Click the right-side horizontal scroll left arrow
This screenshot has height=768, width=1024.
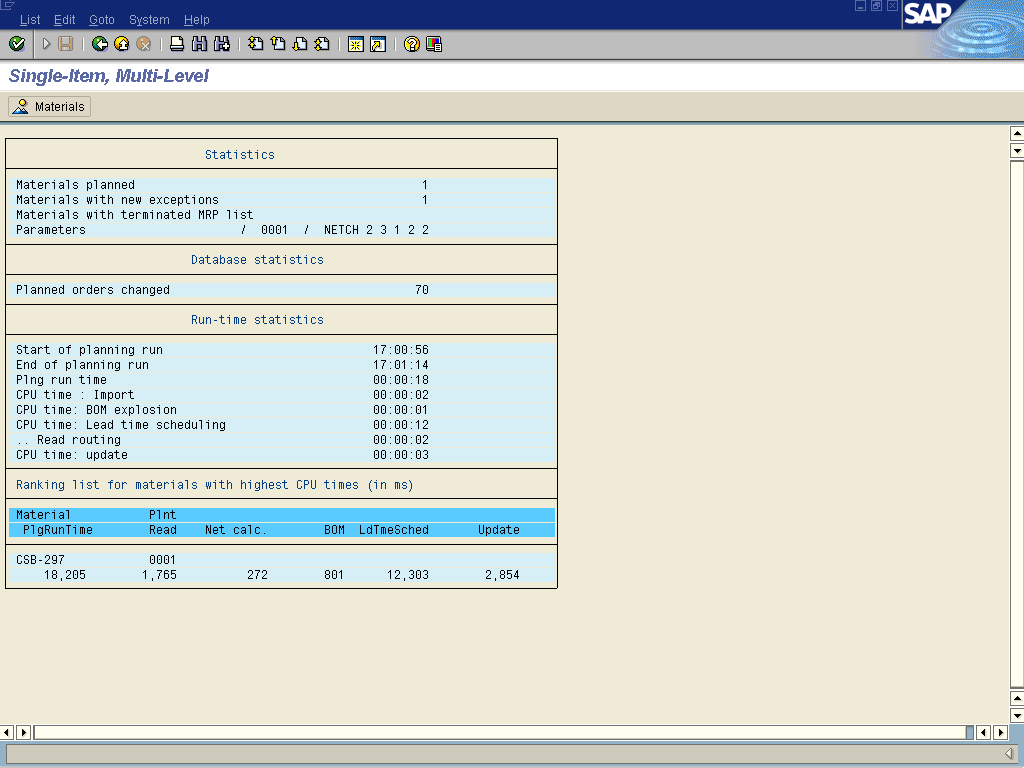[x=984, y=732]
